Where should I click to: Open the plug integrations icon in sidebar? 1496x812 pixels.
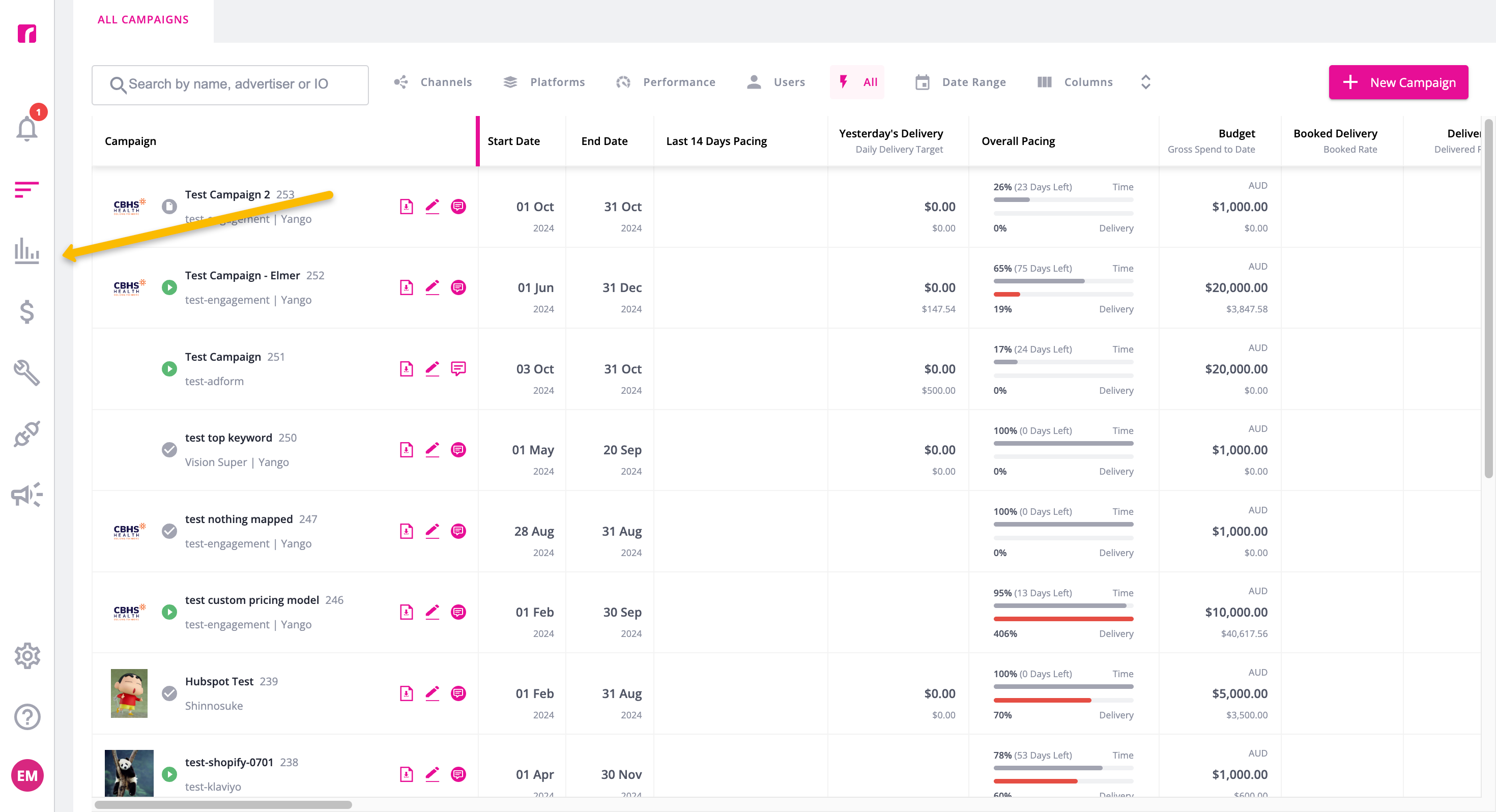[26, 434]
